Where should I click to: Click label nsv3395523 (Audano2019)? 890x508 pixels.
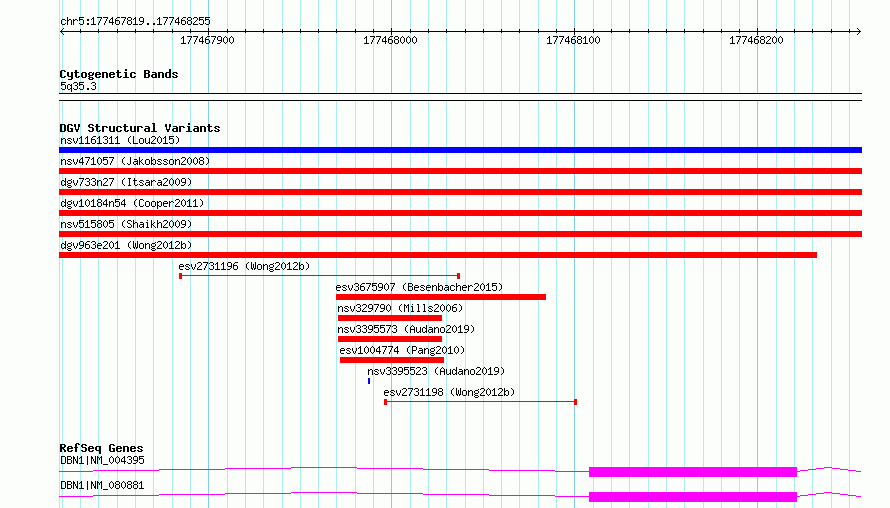pos(436,371)
